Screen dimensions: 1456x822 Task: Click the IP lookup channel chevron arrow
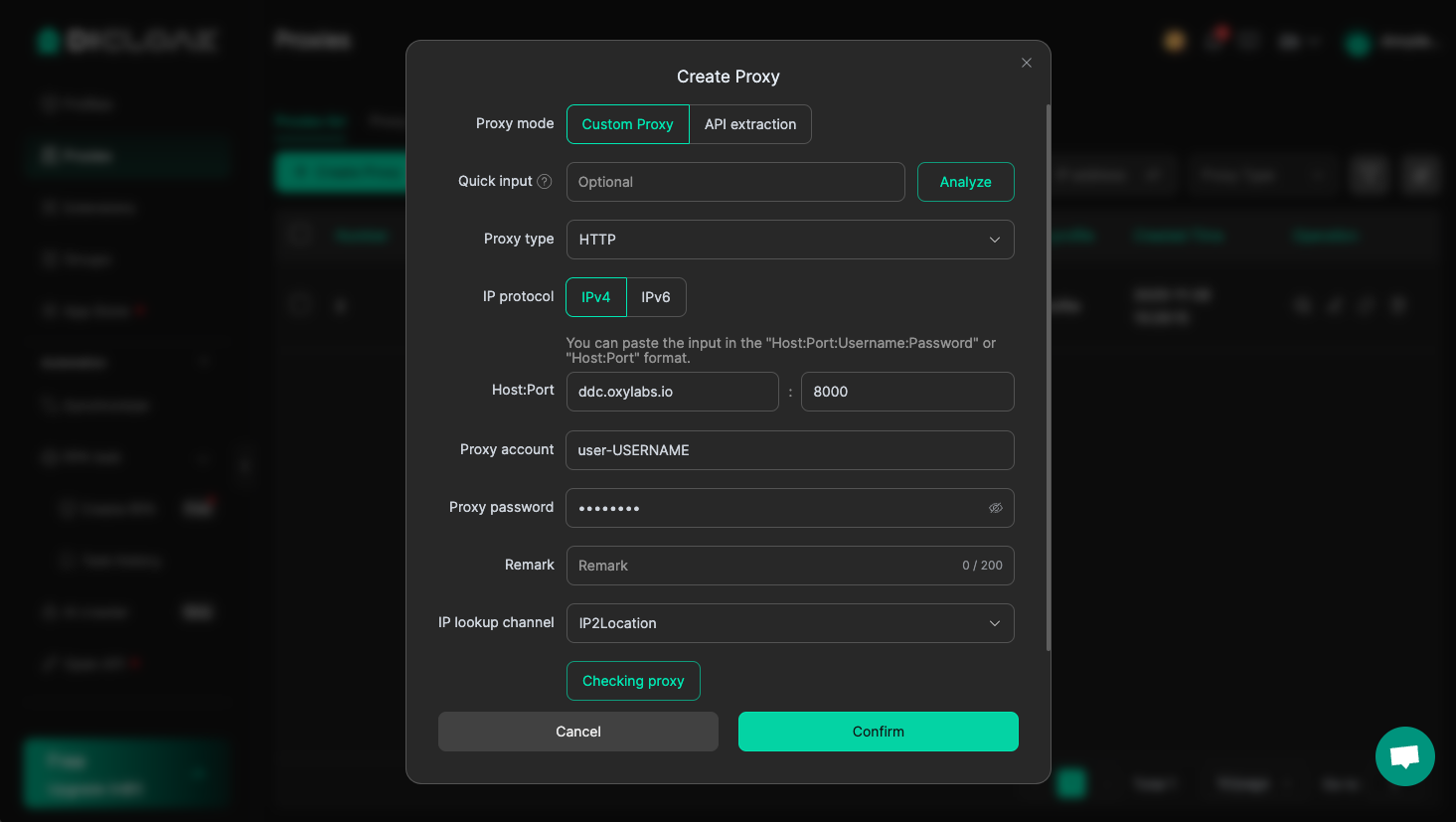click(x=994, y=623)
